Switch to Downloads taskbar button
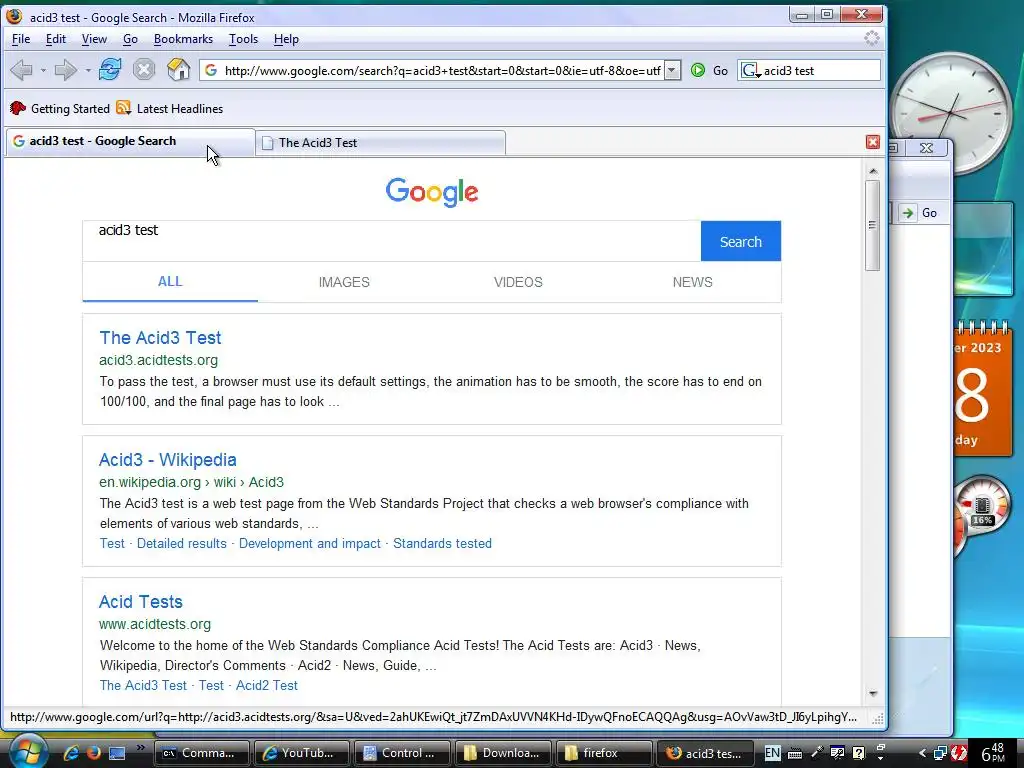This screenshot has width=1024, height=768. (503, 753)
